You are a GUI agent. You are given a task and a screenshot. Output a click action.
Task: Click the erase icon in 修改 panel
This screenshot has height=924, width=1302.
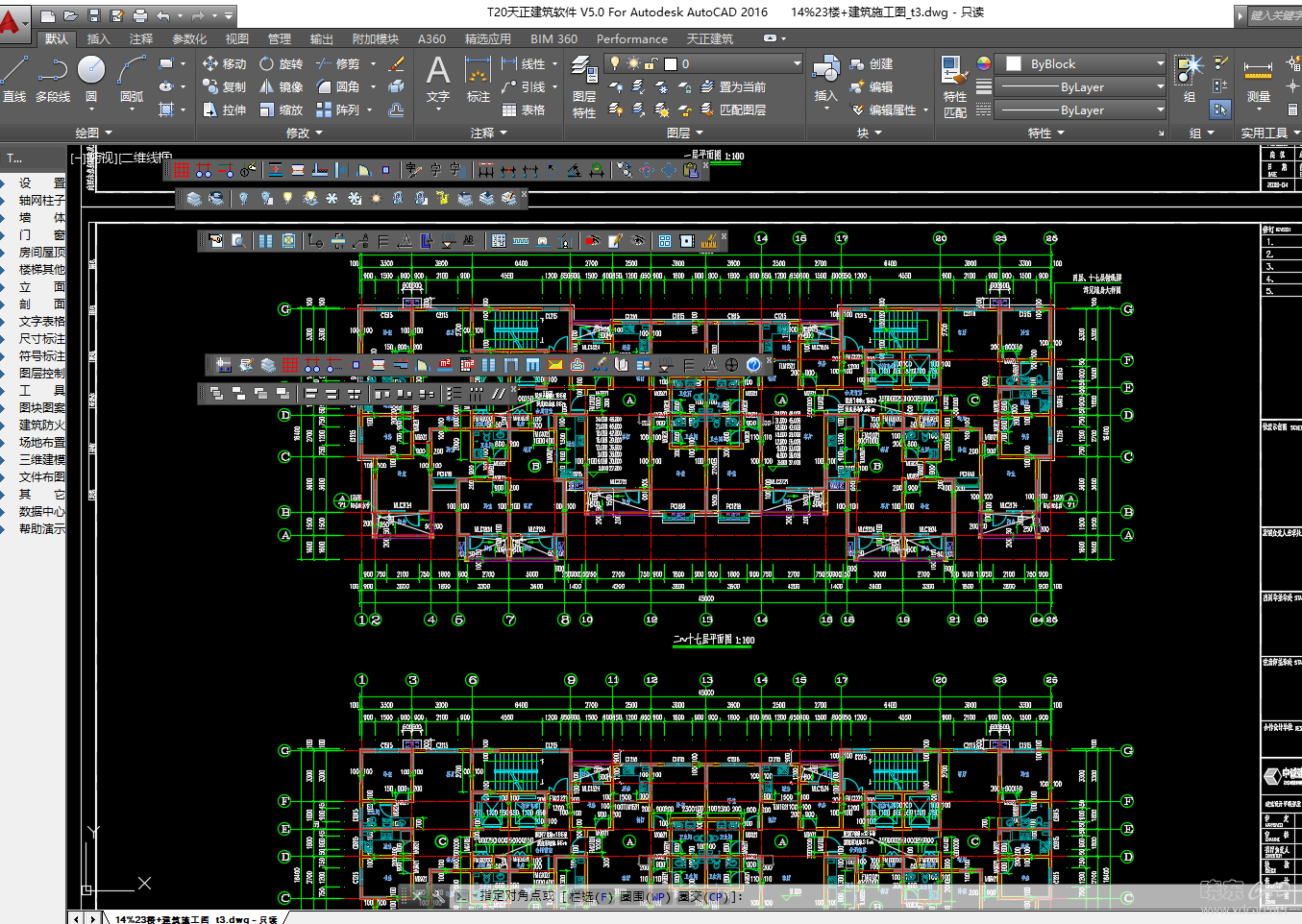(396, 63)
